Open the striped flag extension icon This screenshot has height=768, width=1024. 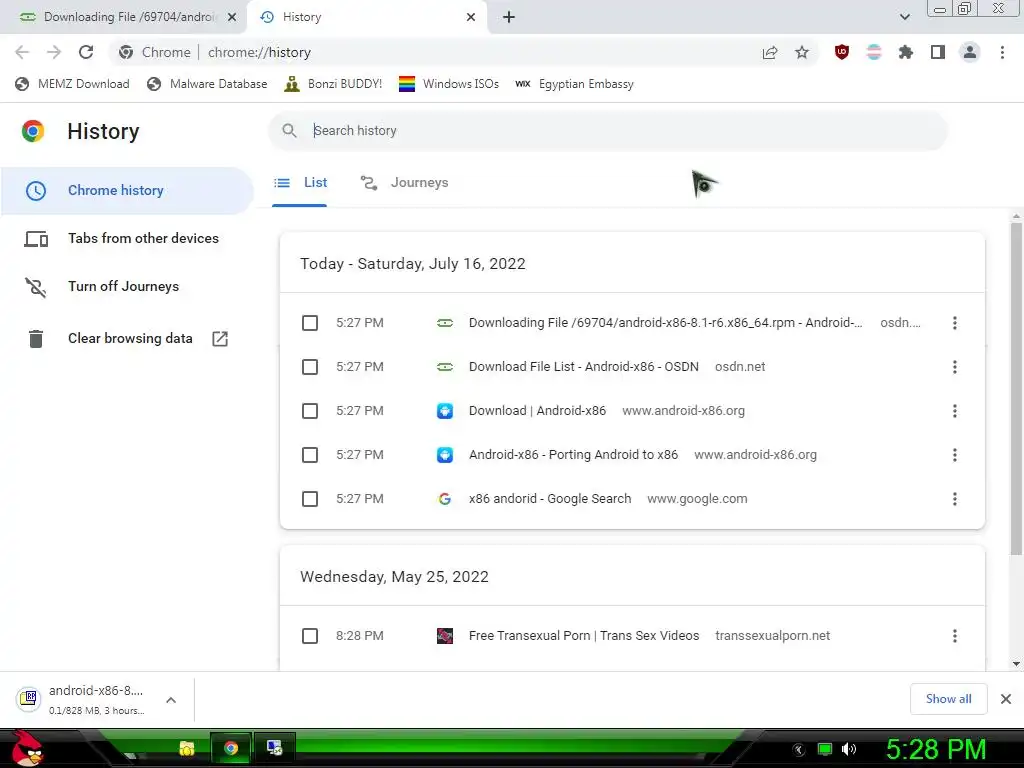(x=874, y=52)
